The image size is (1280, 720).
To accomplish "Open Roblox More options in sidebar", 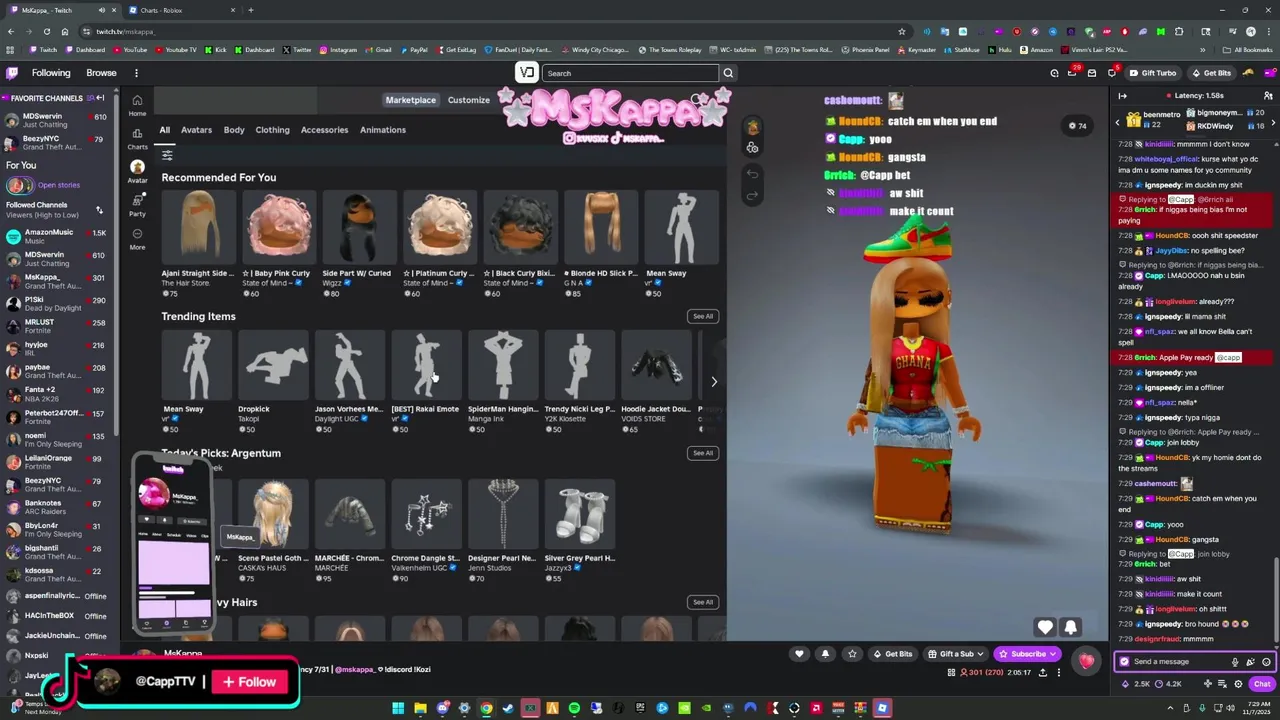I will 137,239.
